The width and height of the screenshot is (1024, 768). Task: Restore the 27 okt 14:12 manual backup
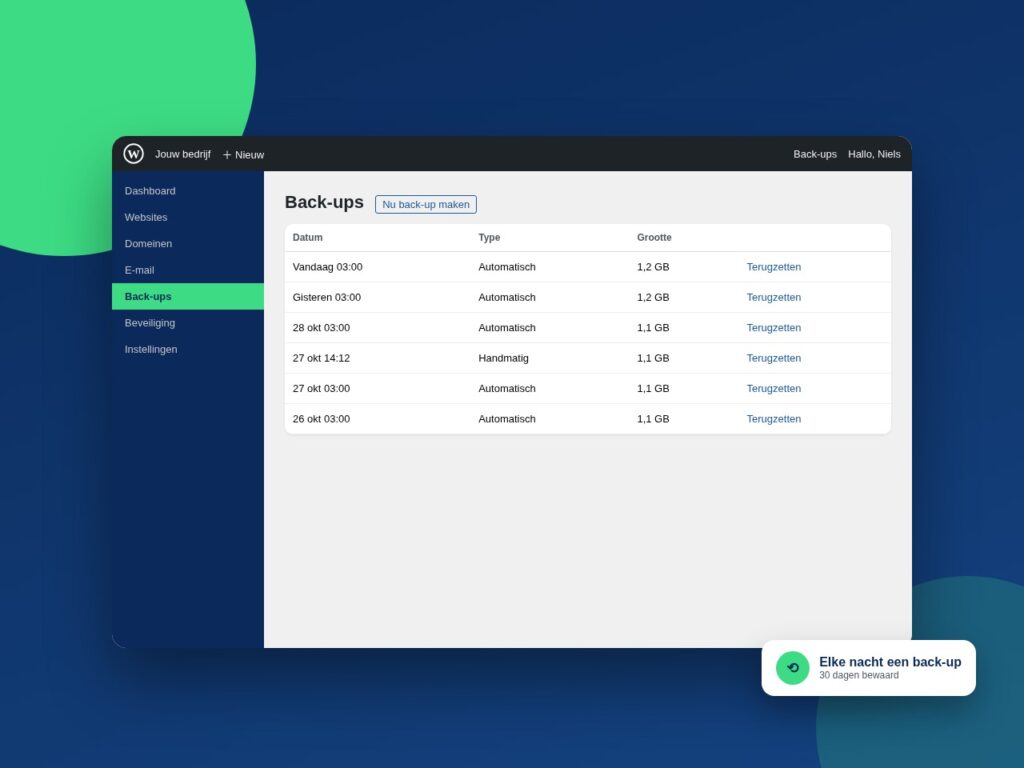pyautogui.click(x=773, y=358)
